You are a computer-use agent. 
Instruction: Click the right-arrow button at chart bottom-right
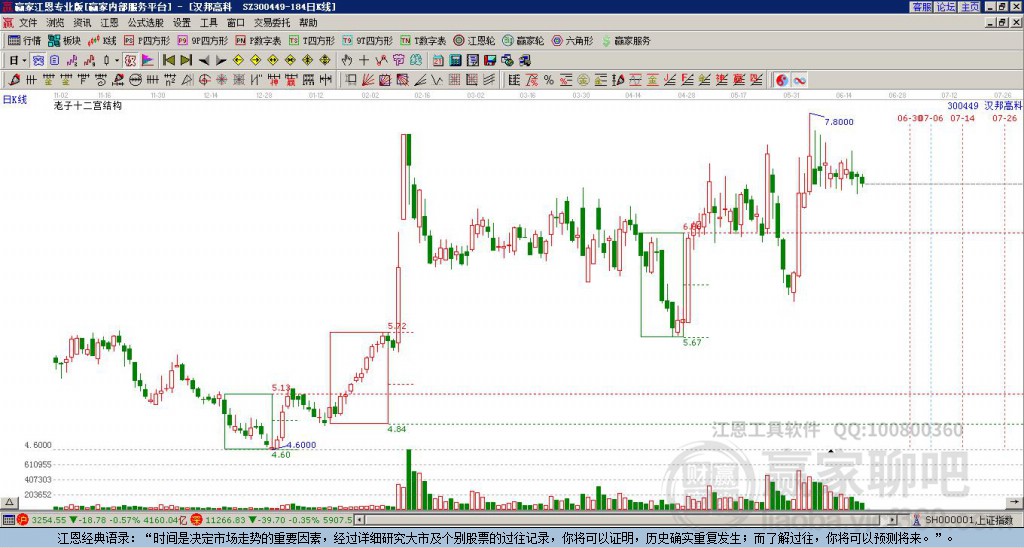click(x=1015, y=502)
